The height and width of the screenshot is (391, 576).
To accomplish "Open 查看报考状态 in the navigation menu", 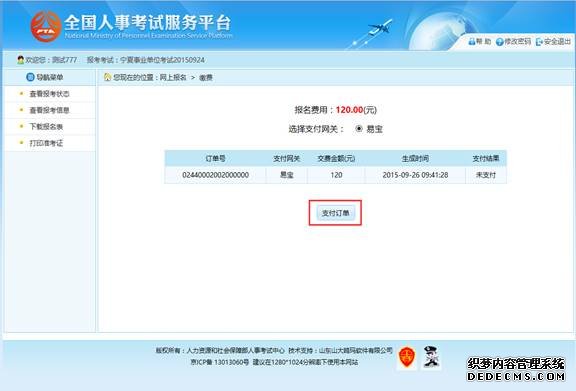I will click(x=50, y=94).
